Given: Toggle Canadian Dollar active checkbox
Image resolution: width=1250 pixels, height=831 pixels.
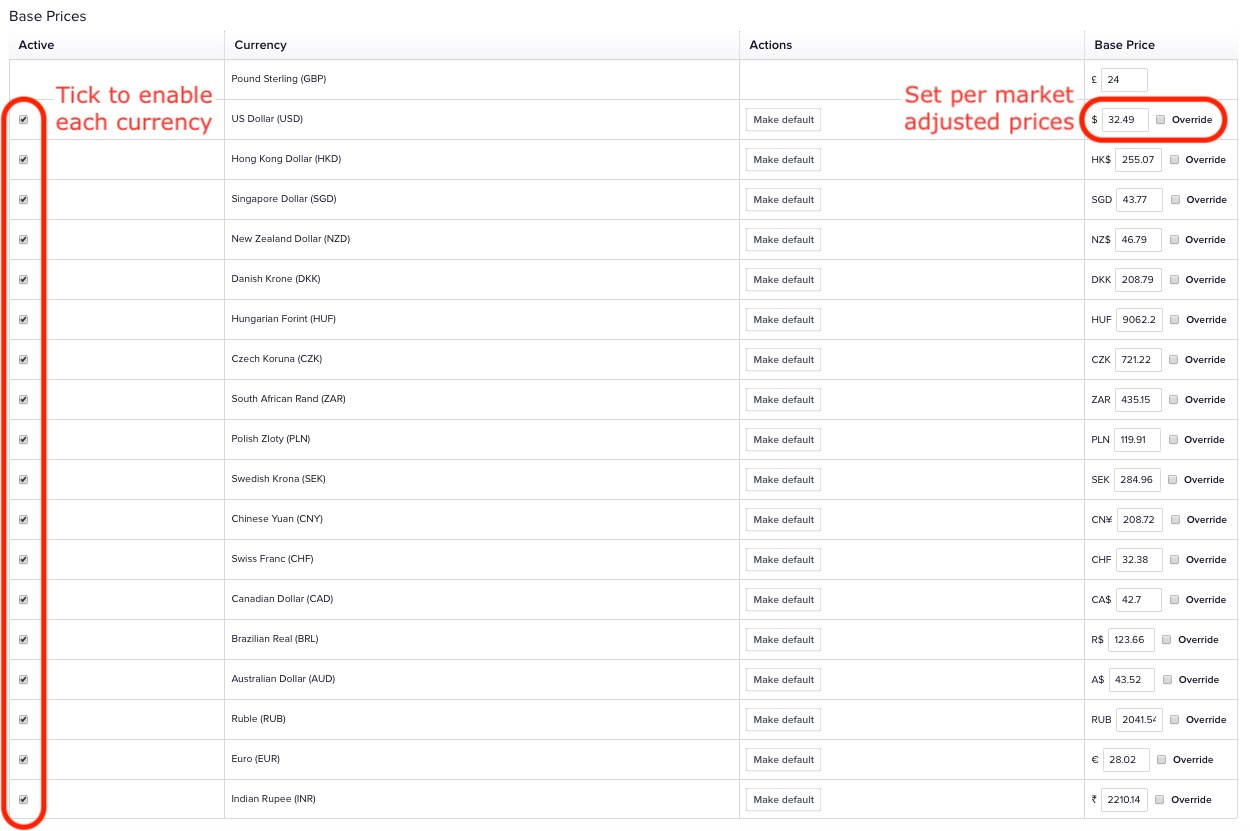Looking at the screenshot, I should [x=23, y=600].
